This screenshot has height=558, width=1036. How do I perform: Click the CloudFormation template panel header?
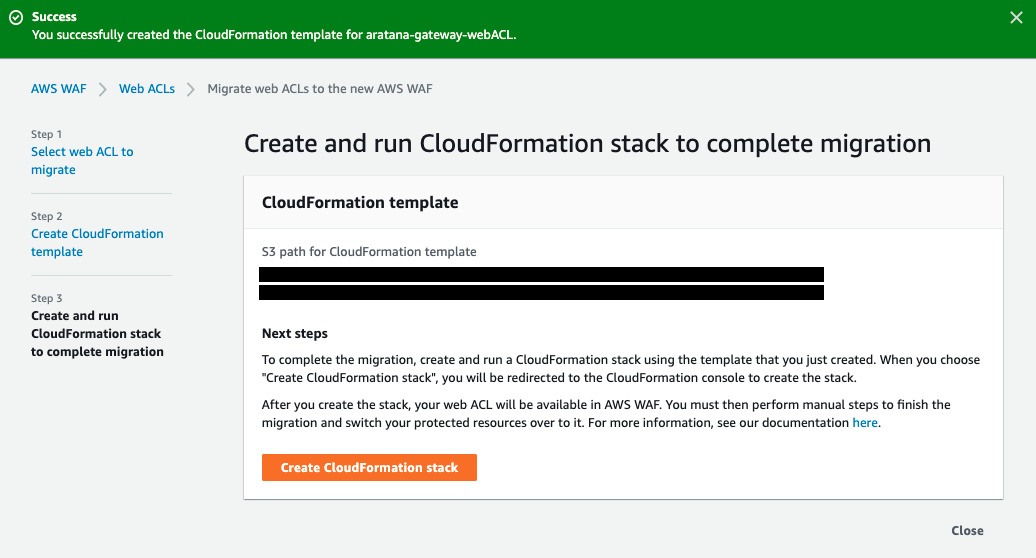[360, 202]
